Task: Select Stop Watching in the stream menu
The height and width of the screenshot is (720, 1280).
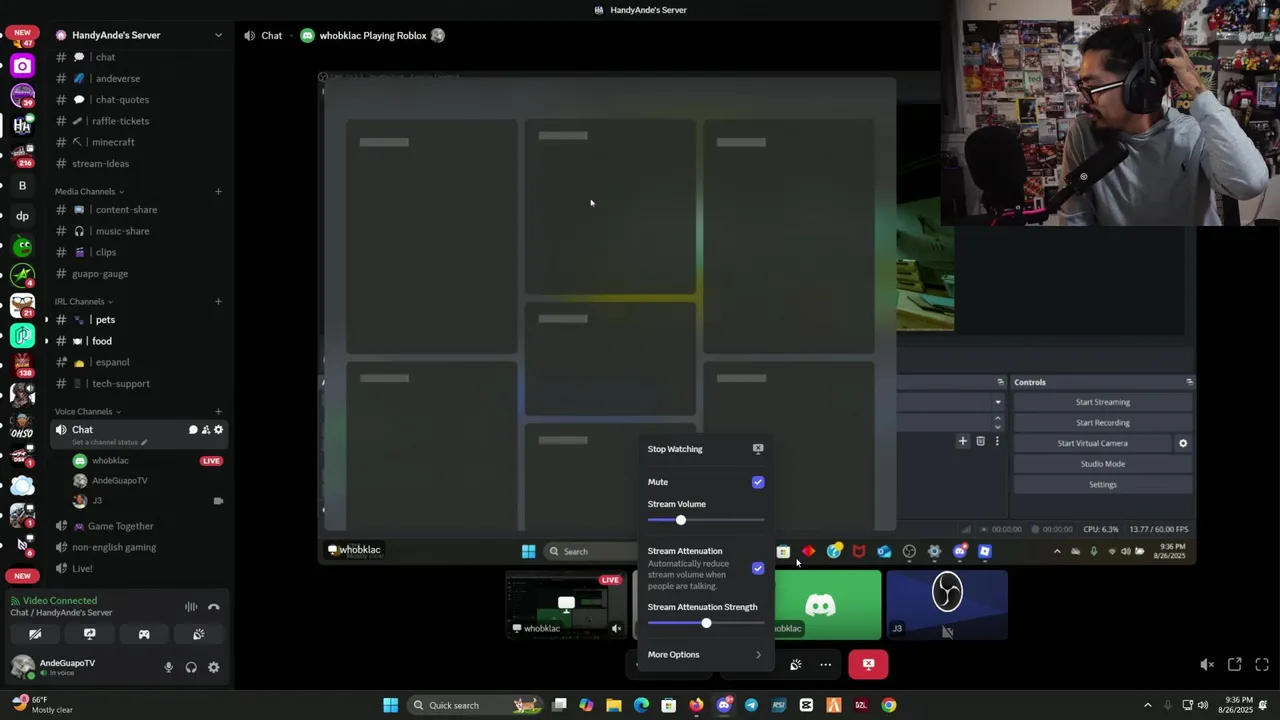Action: [x=705, y=449]
